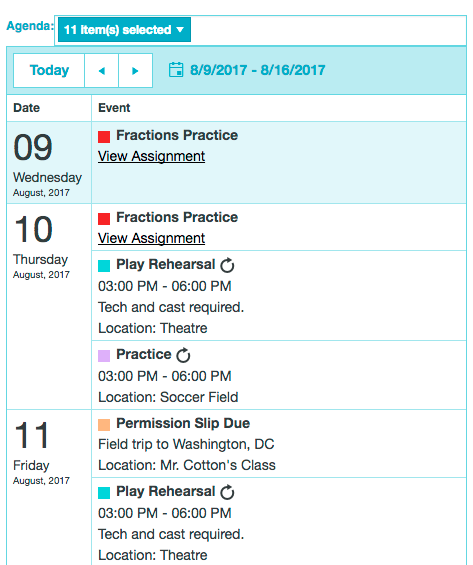The width and height of the screenshot is (473, 565).
Task: Click purple square next to Practice
Action: click(x=104, y=356)
